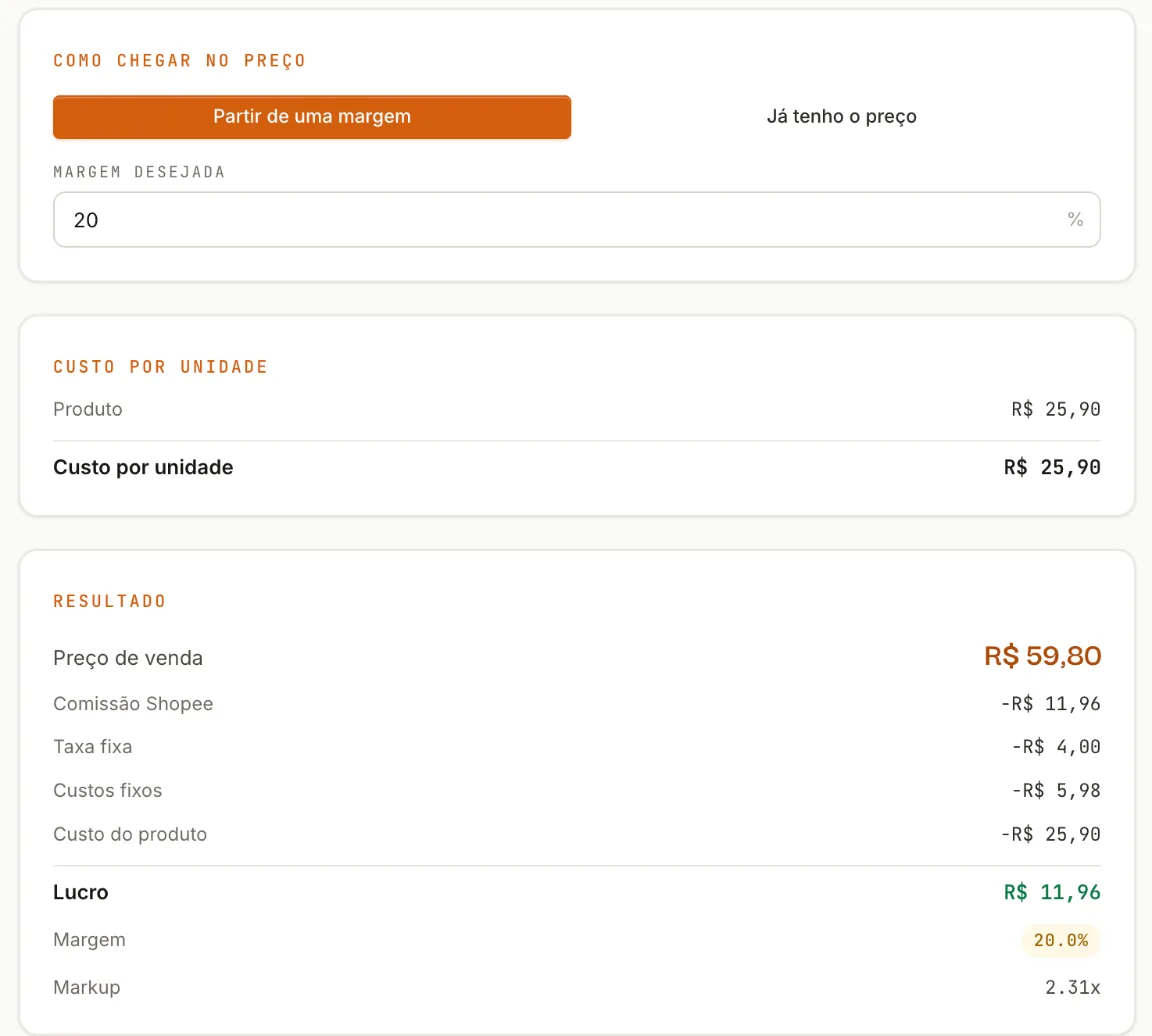This screenshot has height=1036, width=1152.
Task: Click the "Custos fixos" label
Action: (x=107, y=791)
